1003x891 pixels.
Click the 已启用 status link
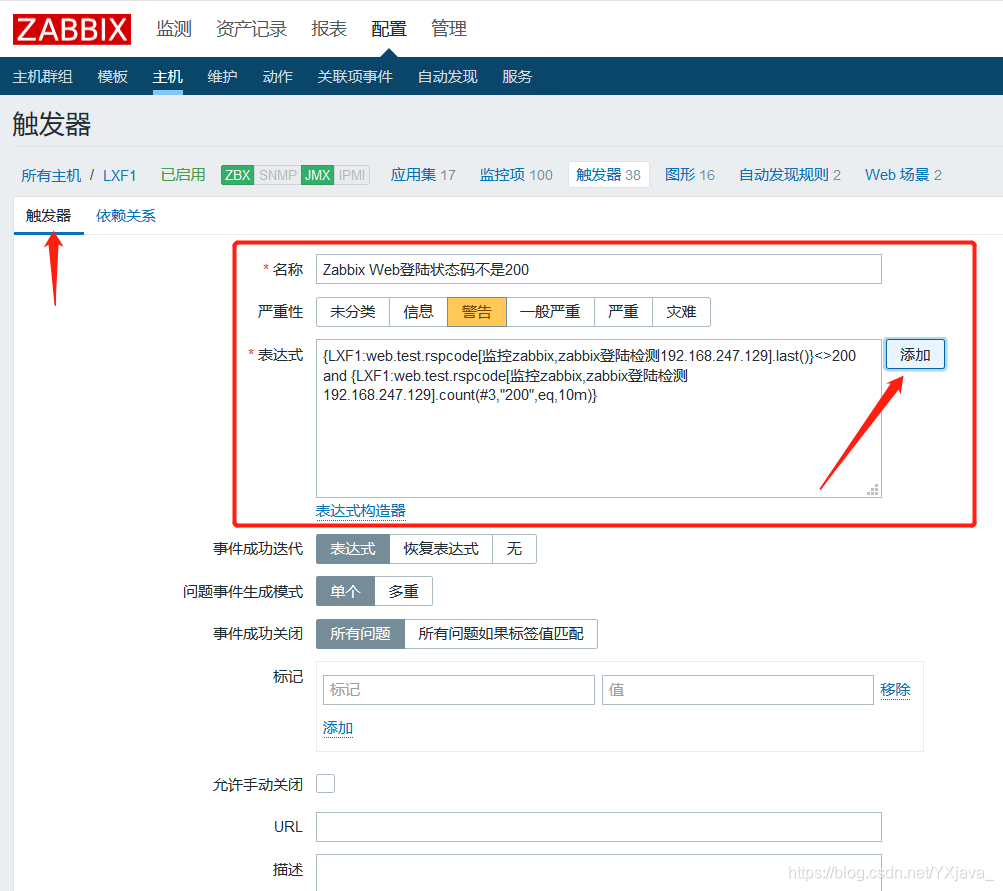coord(183,175)
